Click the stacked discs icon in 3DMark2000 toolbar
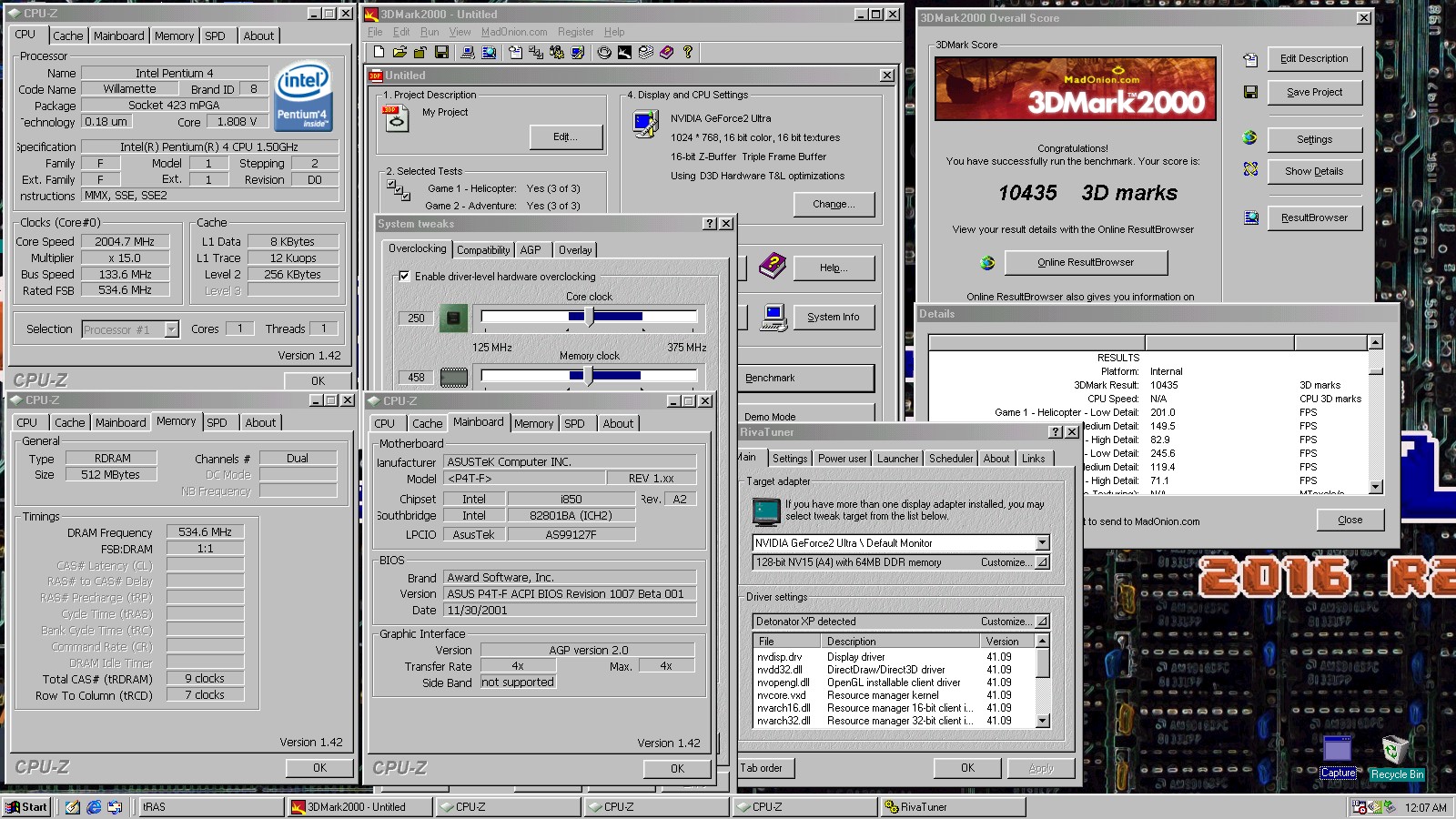The height and width of the screenshot is (819, 1456). 645,52
